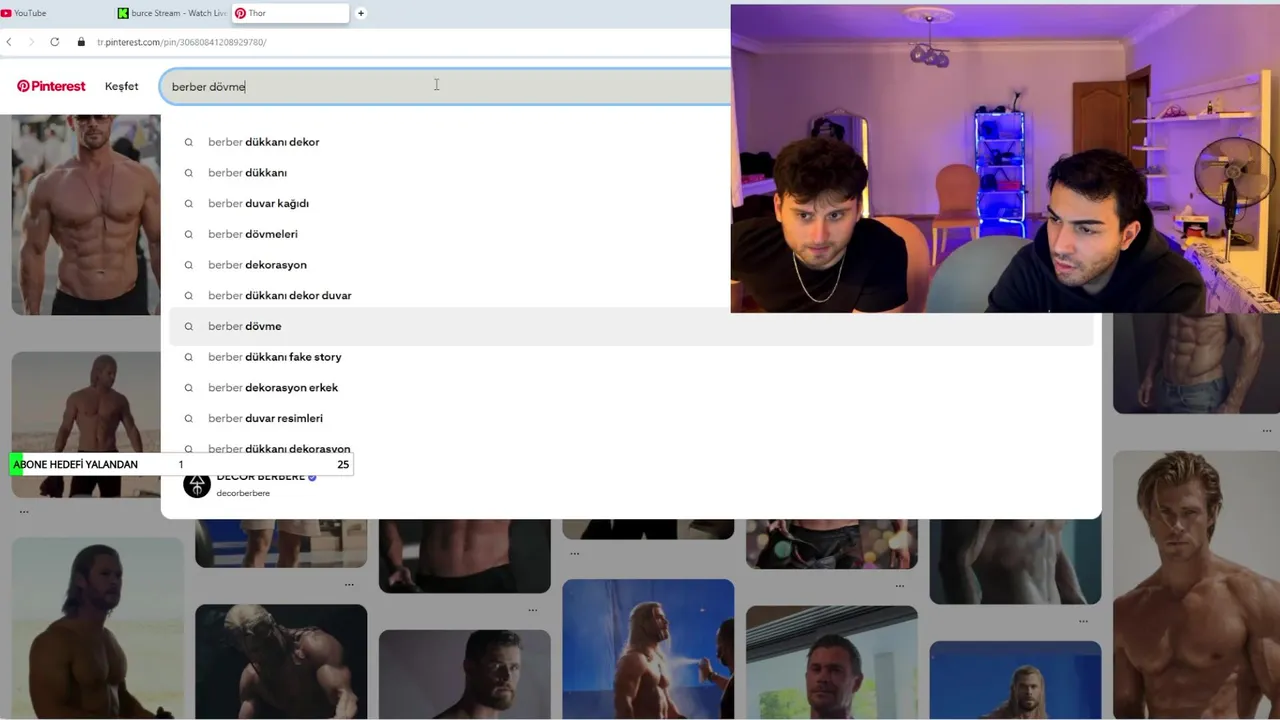The height and width of the screenshot is (720, 1280).
Task: Switch to the burce Stream browser tab
Action: point(171,13)
